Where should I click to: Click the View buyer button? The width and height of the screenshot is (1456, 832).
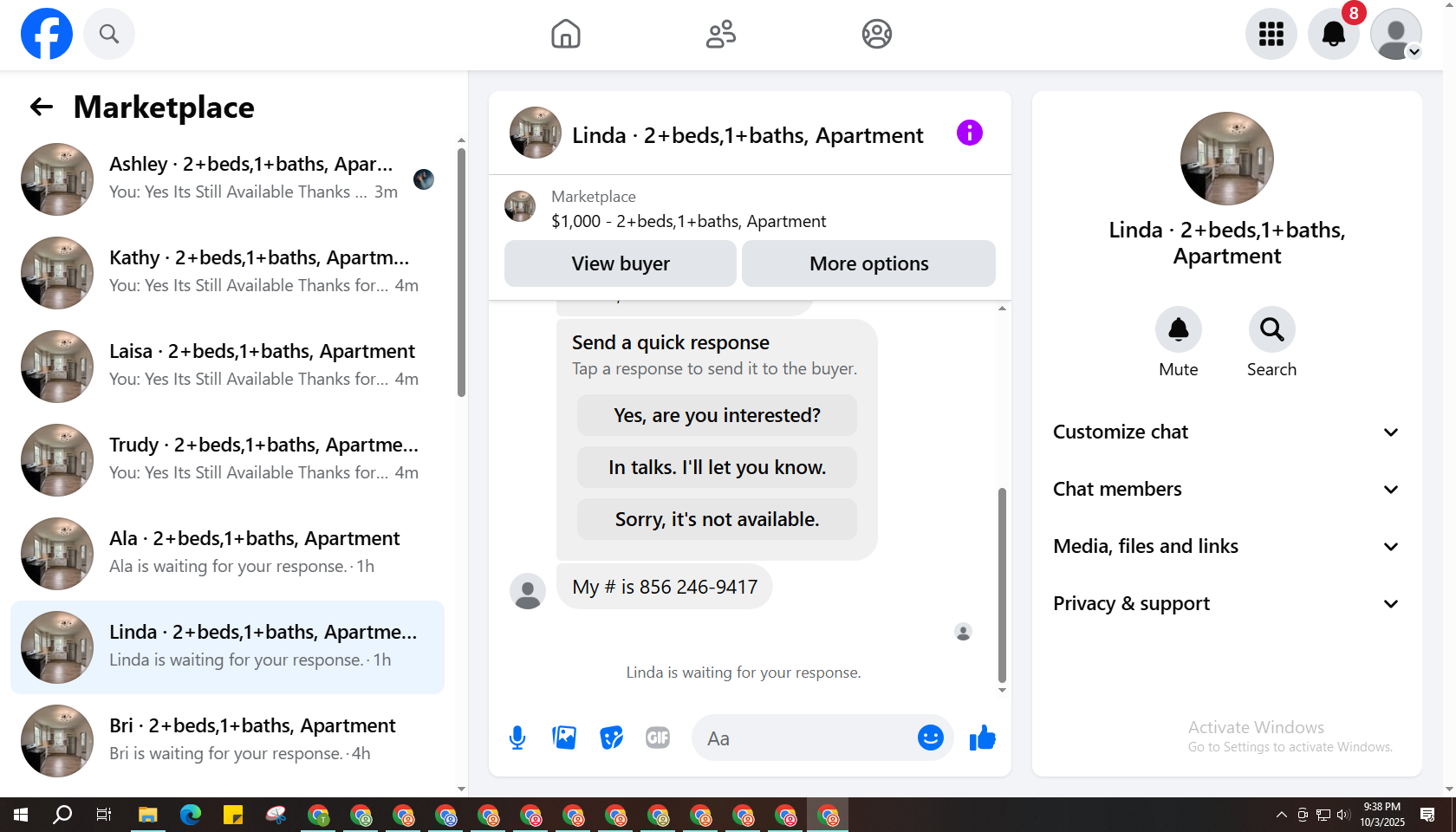click(621, 263)
